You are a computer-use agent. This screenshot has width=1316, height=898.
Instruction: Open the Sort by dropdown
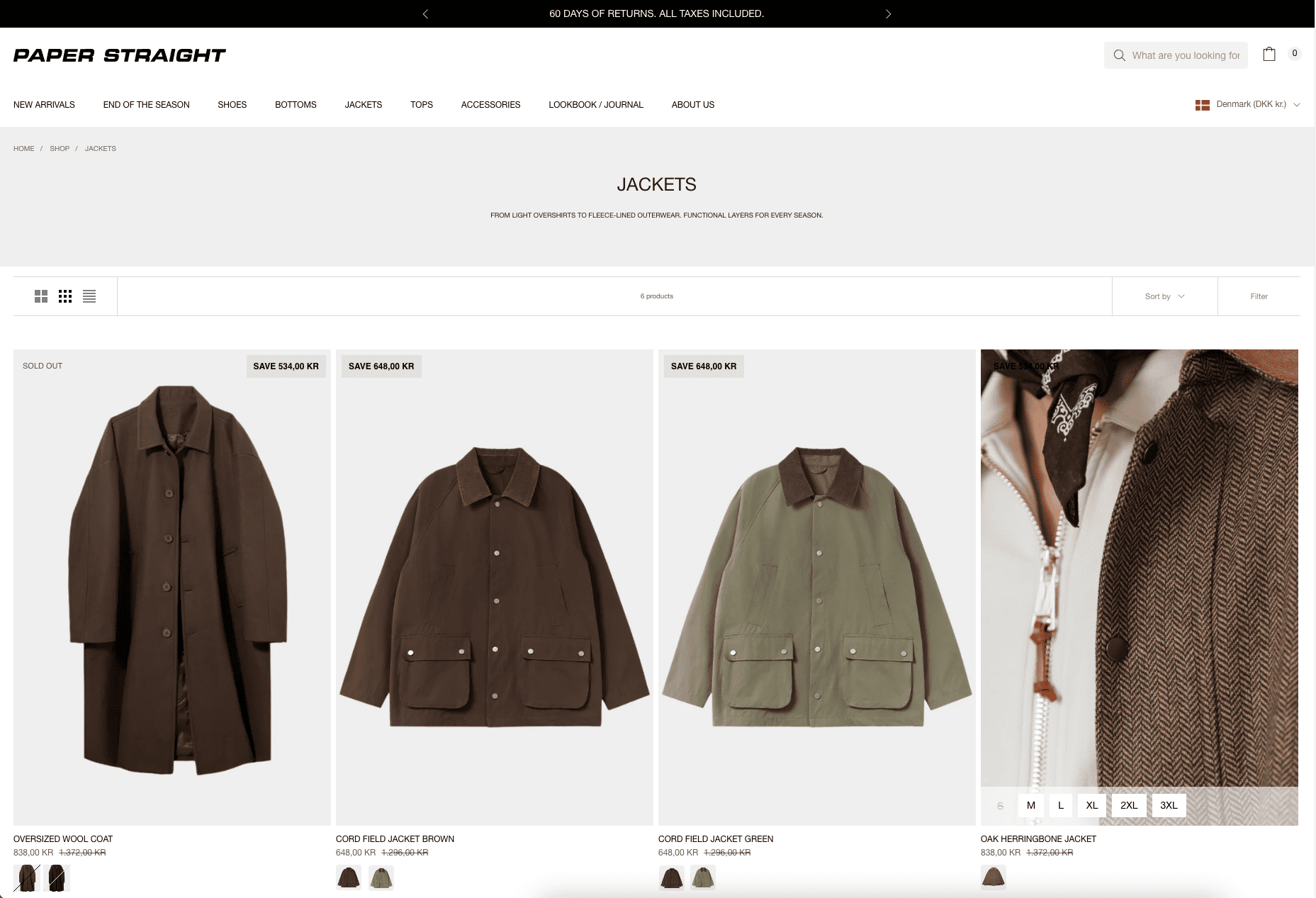pos(1164,296)
